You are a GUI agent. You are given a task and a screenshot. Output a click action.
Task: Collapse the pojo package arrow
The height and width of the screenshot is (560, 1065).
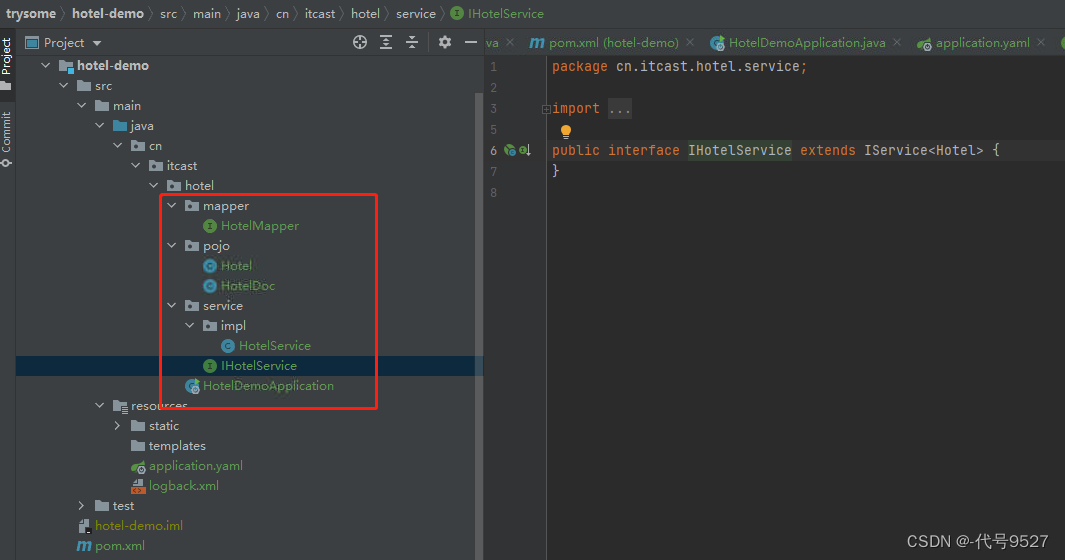[x=172, y=245]
